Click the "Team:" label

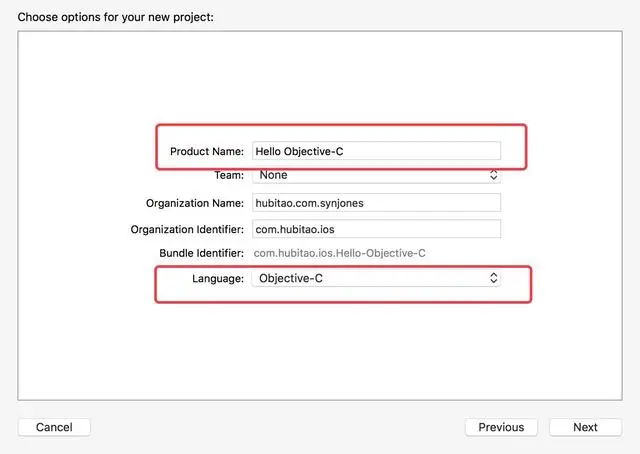(229, 175)
